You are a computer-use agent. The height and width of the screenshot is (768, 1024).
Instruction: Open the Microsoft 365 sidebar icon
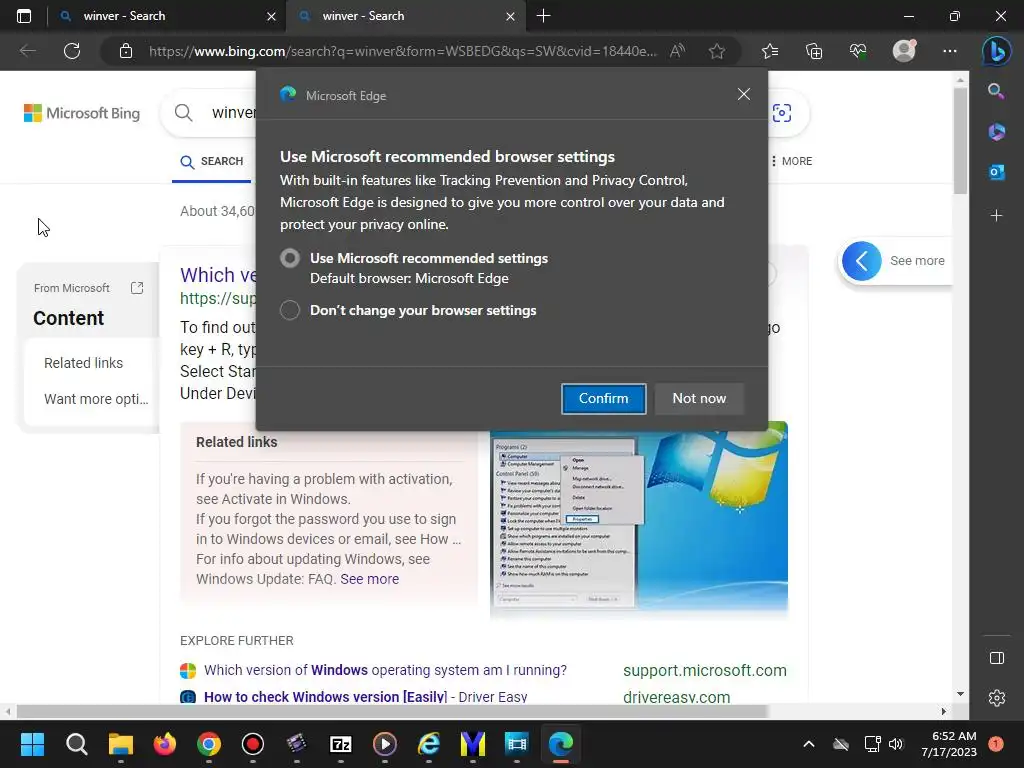[997, 131]
